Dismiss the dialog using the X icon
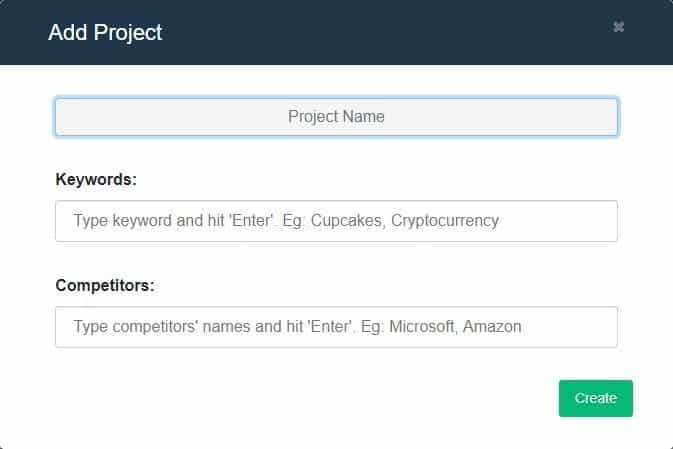Viewport: 673px width, 449px height. (618, 27)
